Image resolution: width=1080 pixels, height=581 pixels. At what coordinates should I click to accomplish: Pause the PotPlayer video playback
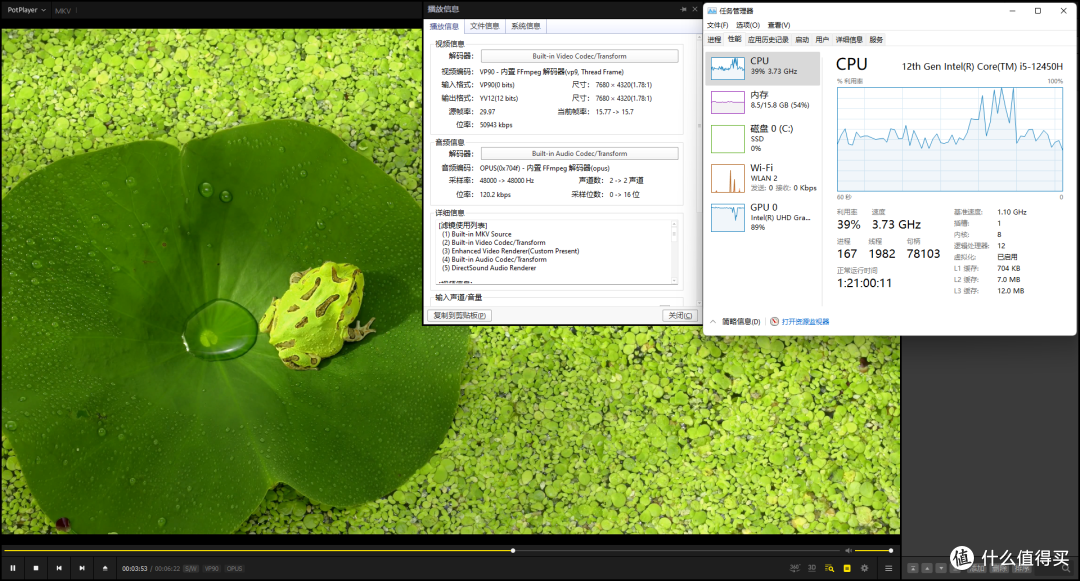click(12, 568)
